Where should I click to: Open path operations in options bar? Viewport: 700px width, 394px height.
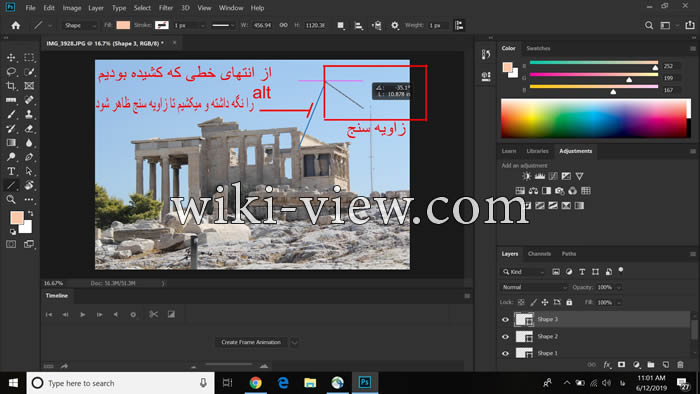341,25
